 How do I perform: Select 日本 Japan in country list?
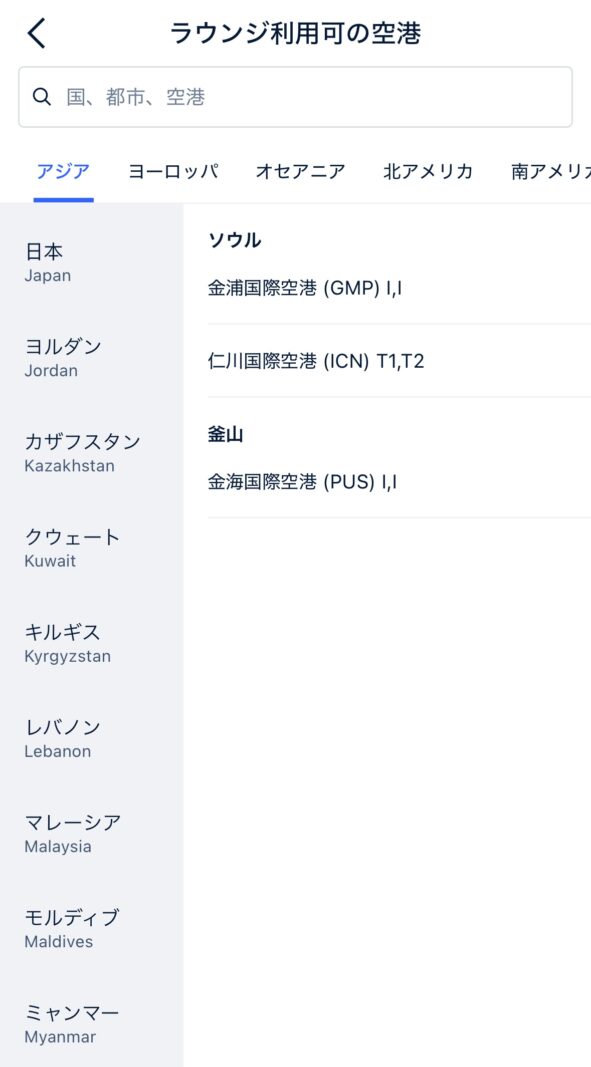(x=91, y=263)
